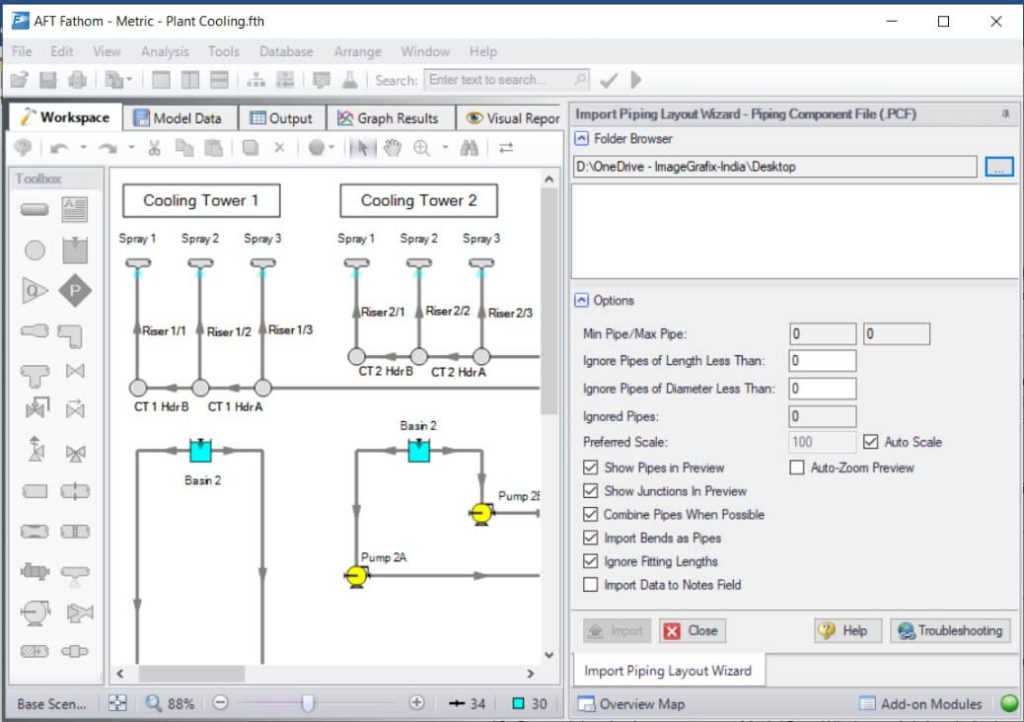This screenshot has height=722, width=1024.
Task: Open the redo history dropdown arrow
Action: coord(131,148)
